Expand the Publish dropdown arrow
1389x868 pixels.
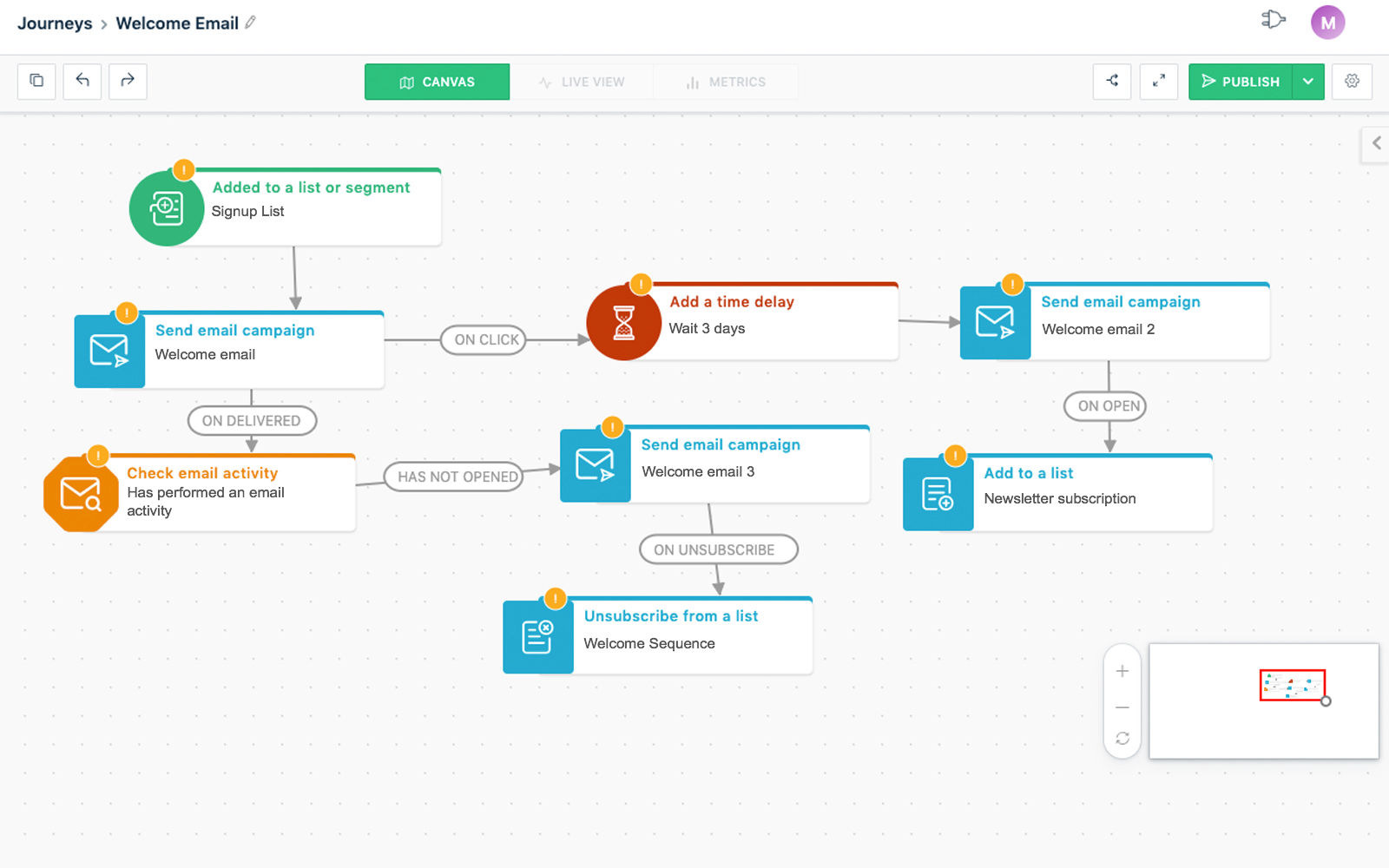tap(1308, 82)
